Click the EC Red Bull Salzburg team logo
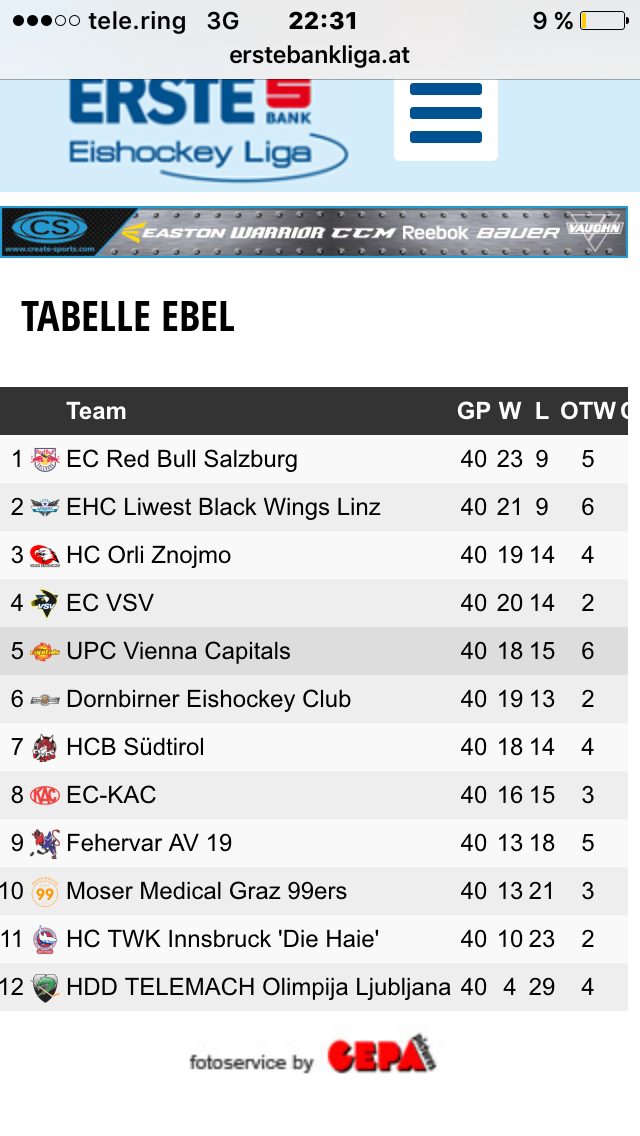This screenshot has height=1136, width=640. point(45,460)
